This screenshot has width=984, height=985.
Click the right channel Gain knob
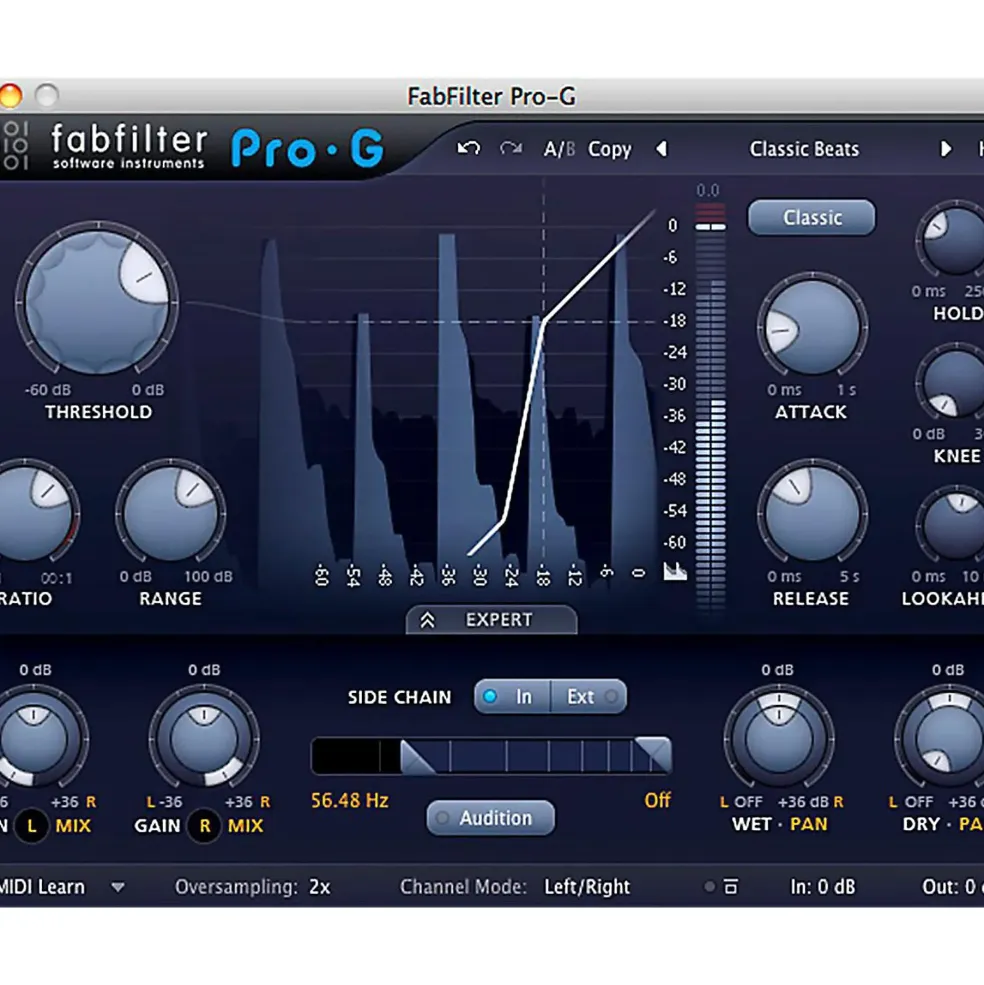(204, 739)
